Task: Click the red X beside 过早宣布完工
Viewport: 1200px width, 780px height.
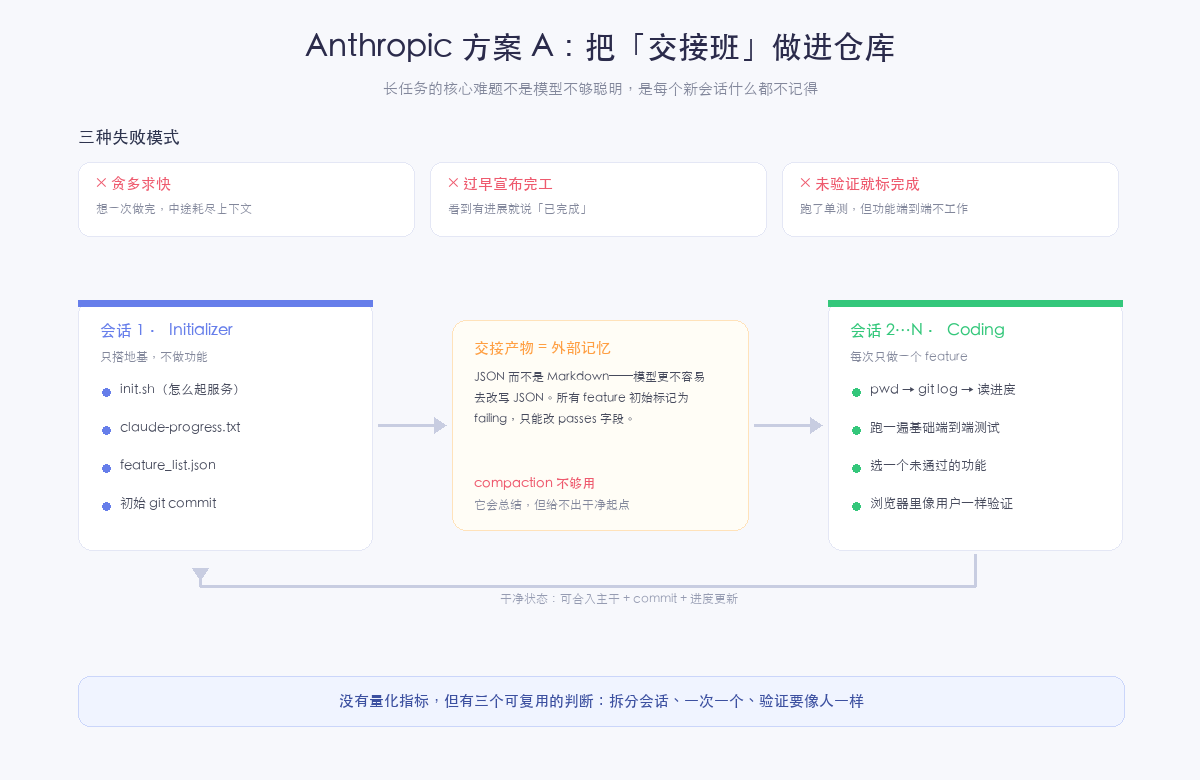Action: point(453,183)
